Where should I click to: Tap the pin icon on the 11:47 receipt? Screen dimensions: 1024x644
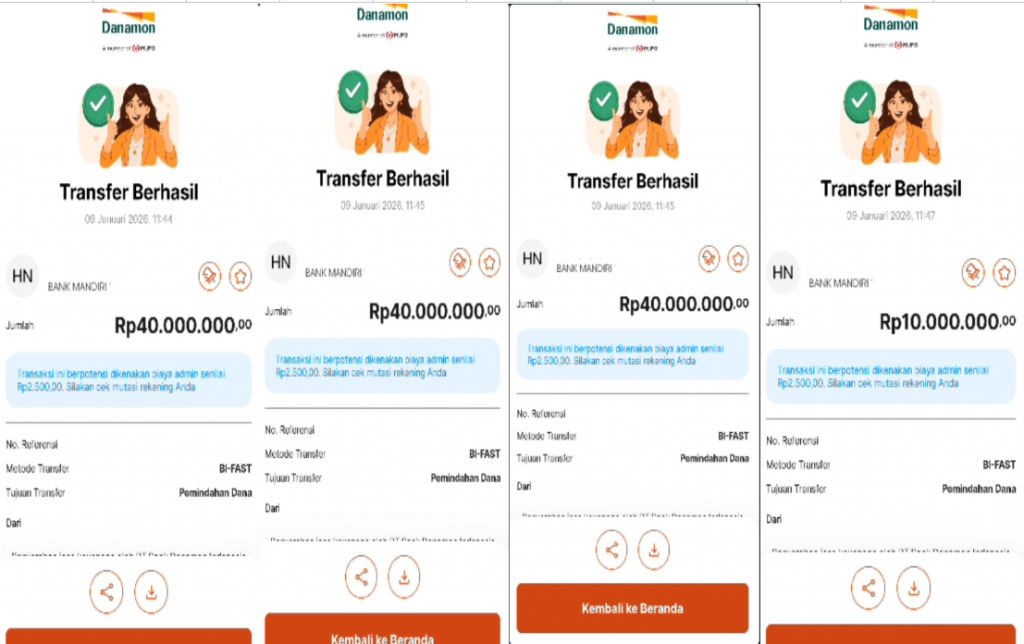(973, 272)
